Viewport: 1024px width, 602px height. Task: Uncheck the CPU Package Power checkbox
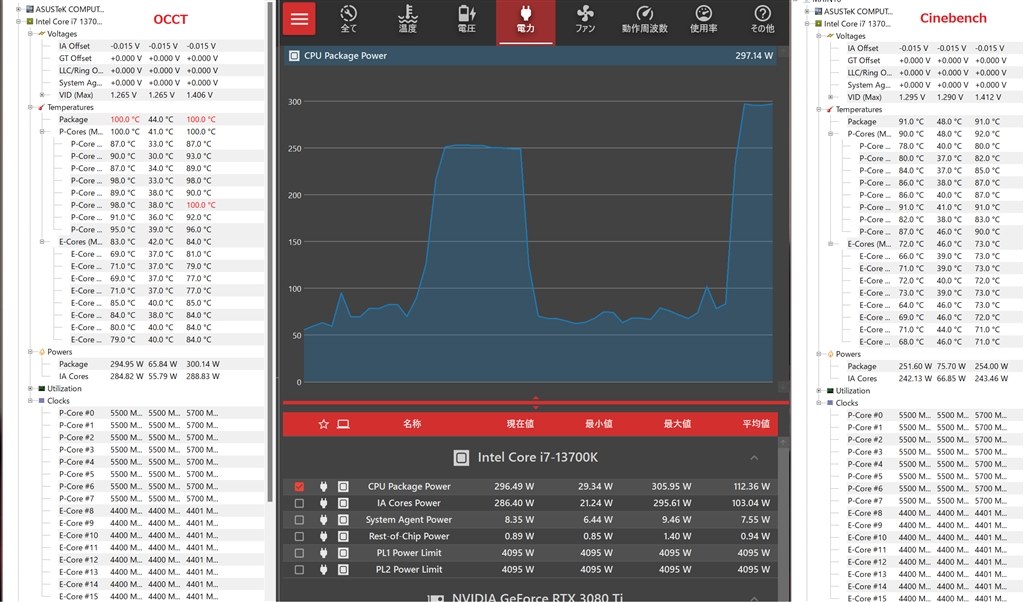tap(299, 486)
